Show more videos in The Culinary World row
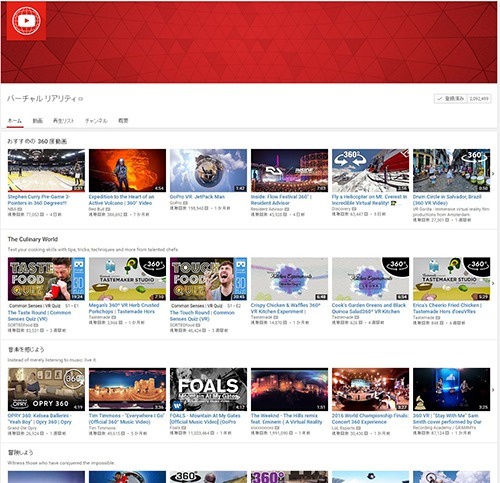The width and height of the screenshot is (500, 483). pyautogui.click(x=493, y=283)
